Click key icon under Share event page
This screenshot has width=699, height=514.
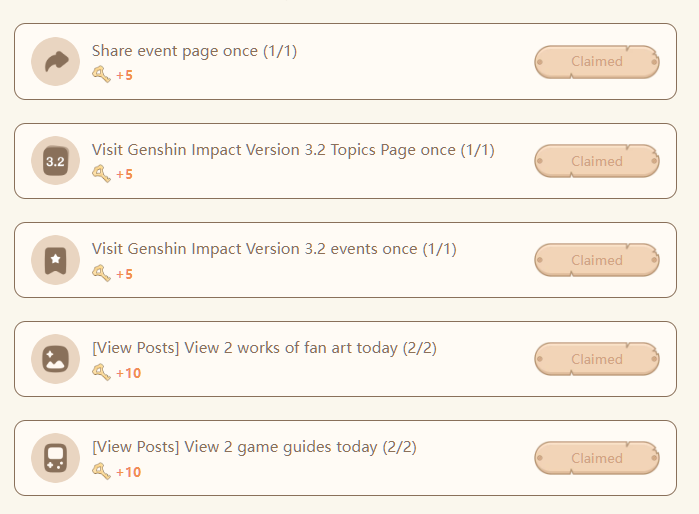click(101, 74)
